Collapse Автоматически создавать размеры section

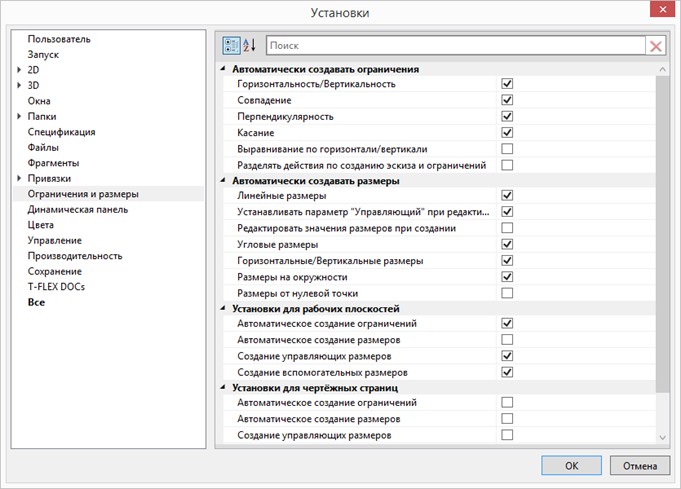[x=223, y=181]
